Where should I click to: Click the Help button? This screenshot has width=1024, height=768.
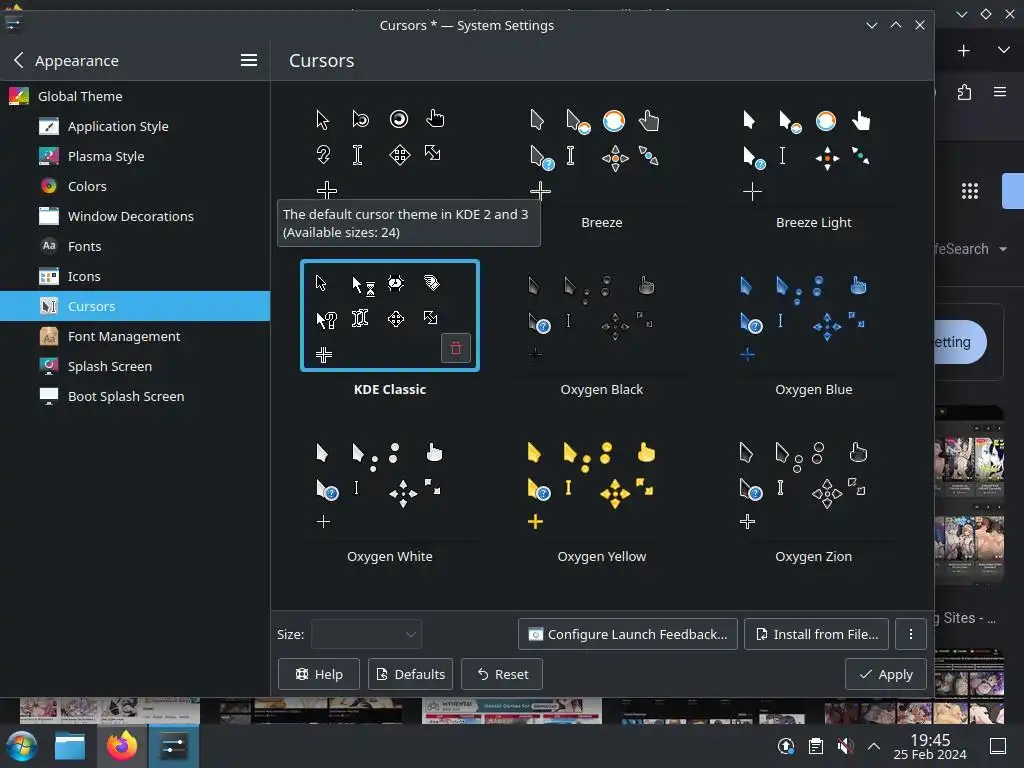click(319, 674)
